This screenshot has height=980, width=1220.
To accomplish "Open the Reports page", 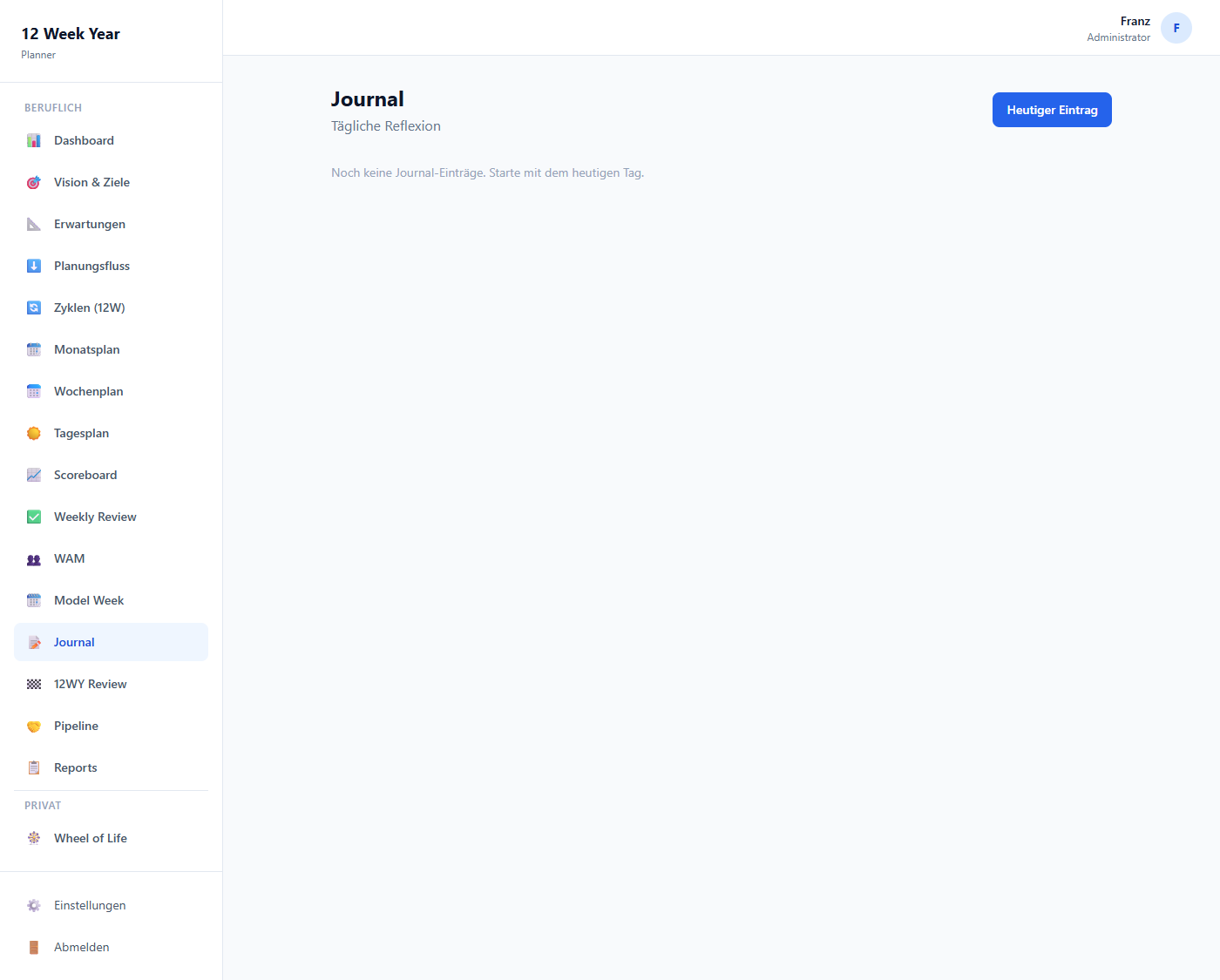I will click(75, 768).
